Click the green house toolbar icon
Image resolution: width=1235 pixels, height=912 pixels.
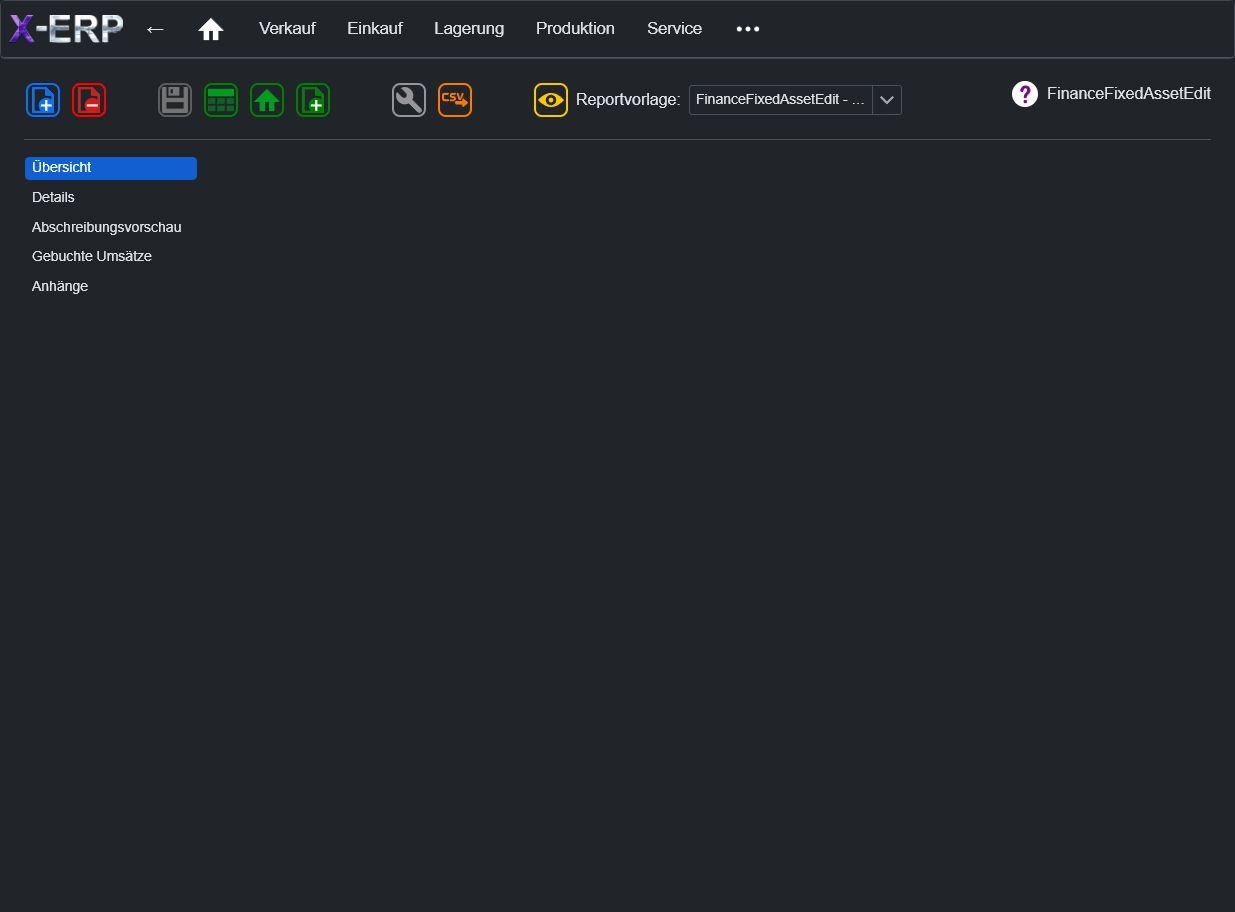[x=267, y=100]
